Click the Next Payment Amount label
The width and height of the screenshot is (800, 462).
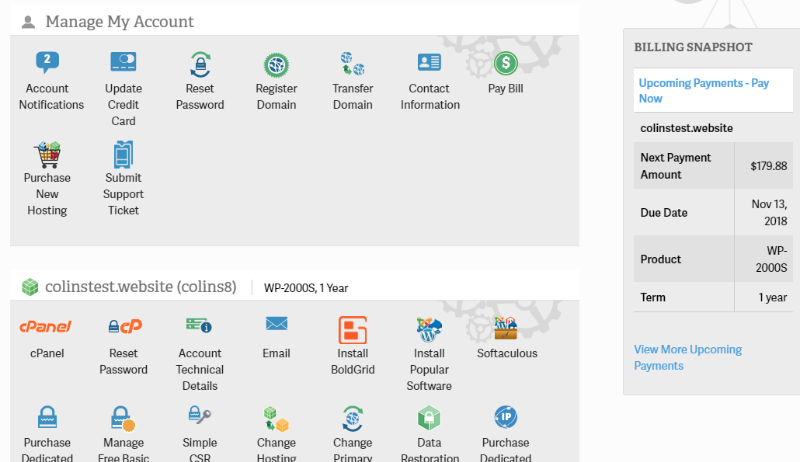coord(675,166)
